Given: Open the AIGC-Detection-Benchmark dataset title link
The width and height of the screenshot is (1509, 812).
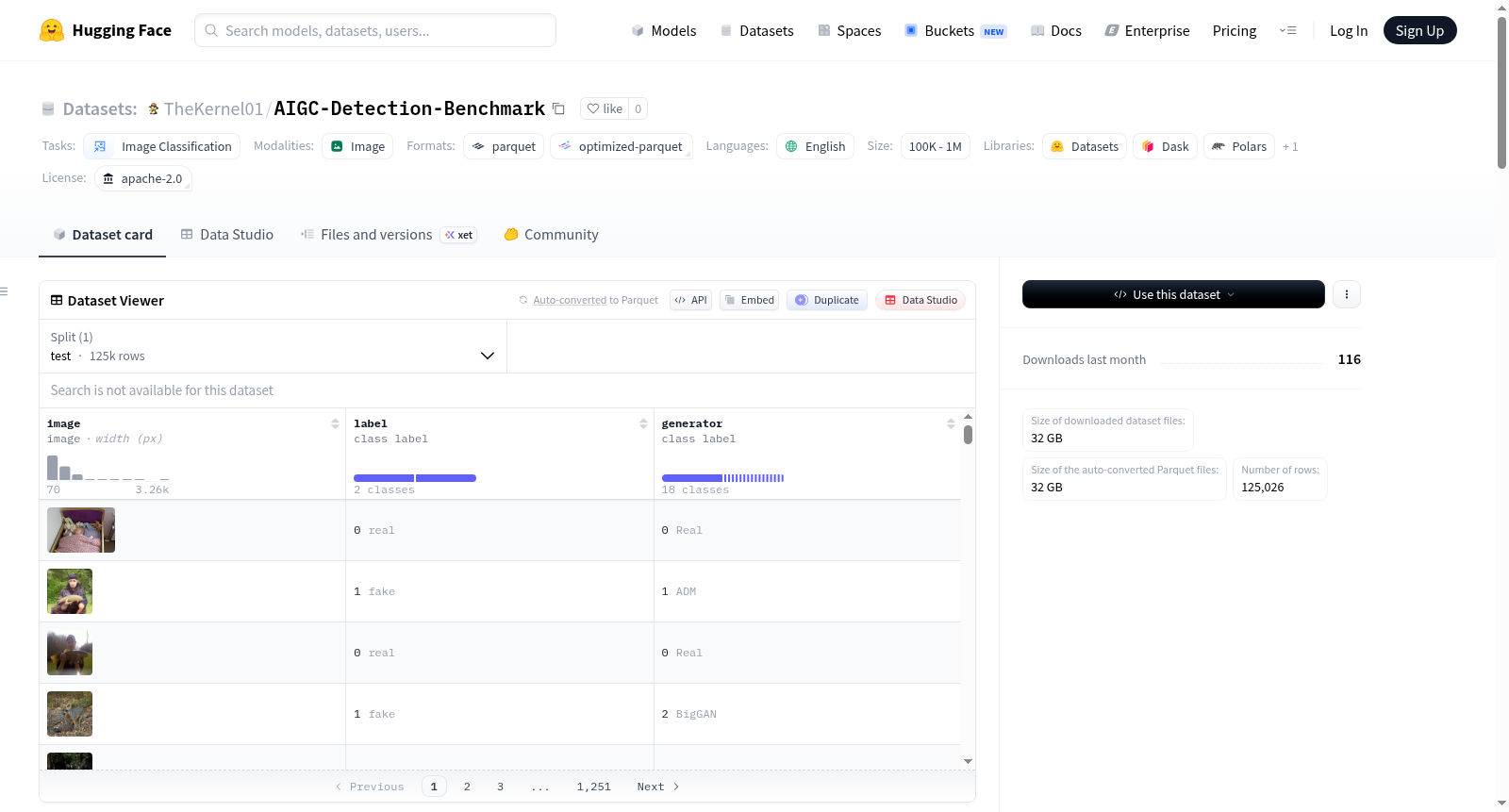Looking at the screenshot, I should (x=409, y=108).
